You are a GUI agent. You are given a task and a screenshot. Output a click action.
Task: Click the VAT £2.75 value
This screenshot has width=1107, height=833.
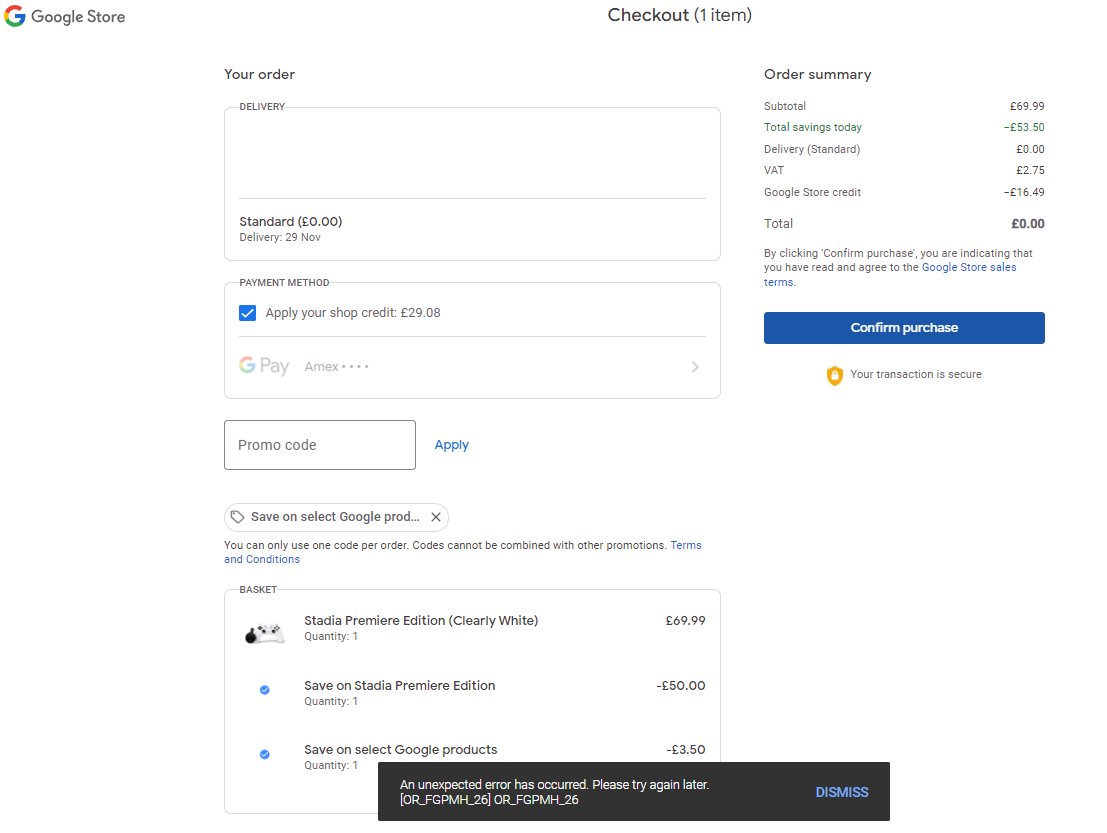[x=1030, y=170]
